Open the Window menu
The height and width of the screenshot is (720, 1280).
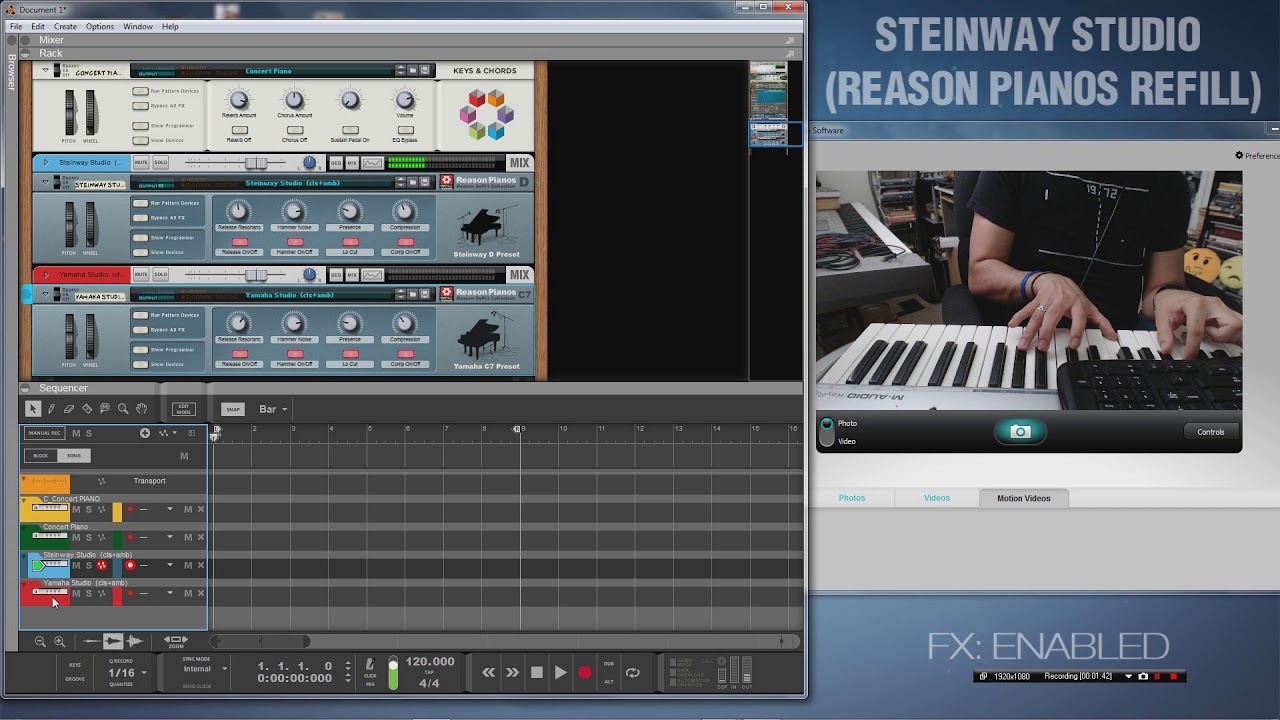point(138,26)
